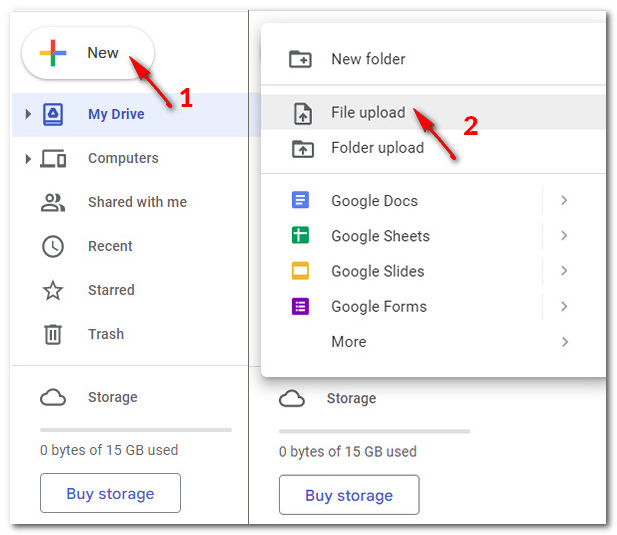Click the storage usage bar under left Storage

[136, 430]
